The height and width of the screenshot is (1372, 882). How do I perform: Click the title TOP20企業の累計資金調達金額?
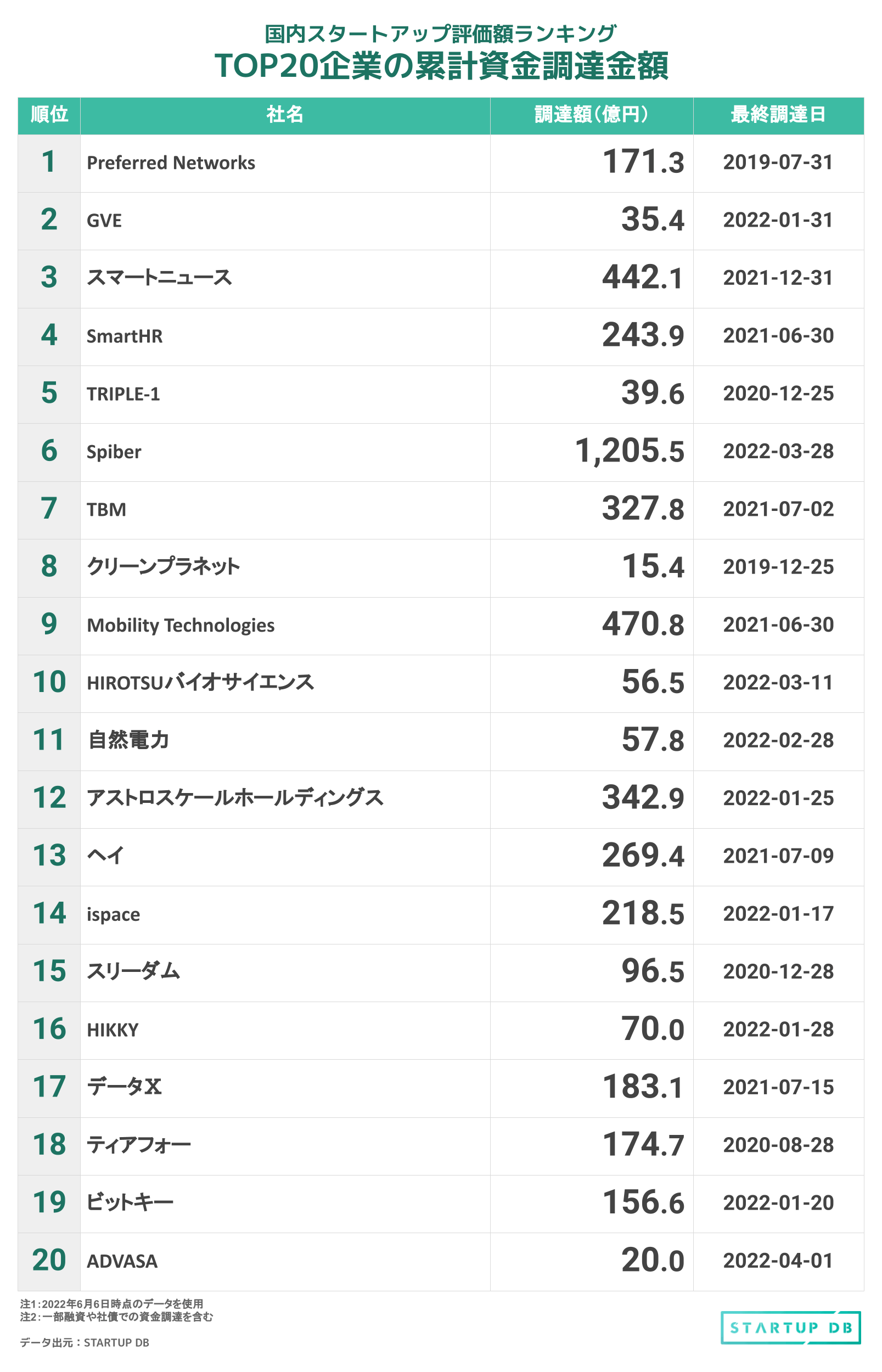441,65
